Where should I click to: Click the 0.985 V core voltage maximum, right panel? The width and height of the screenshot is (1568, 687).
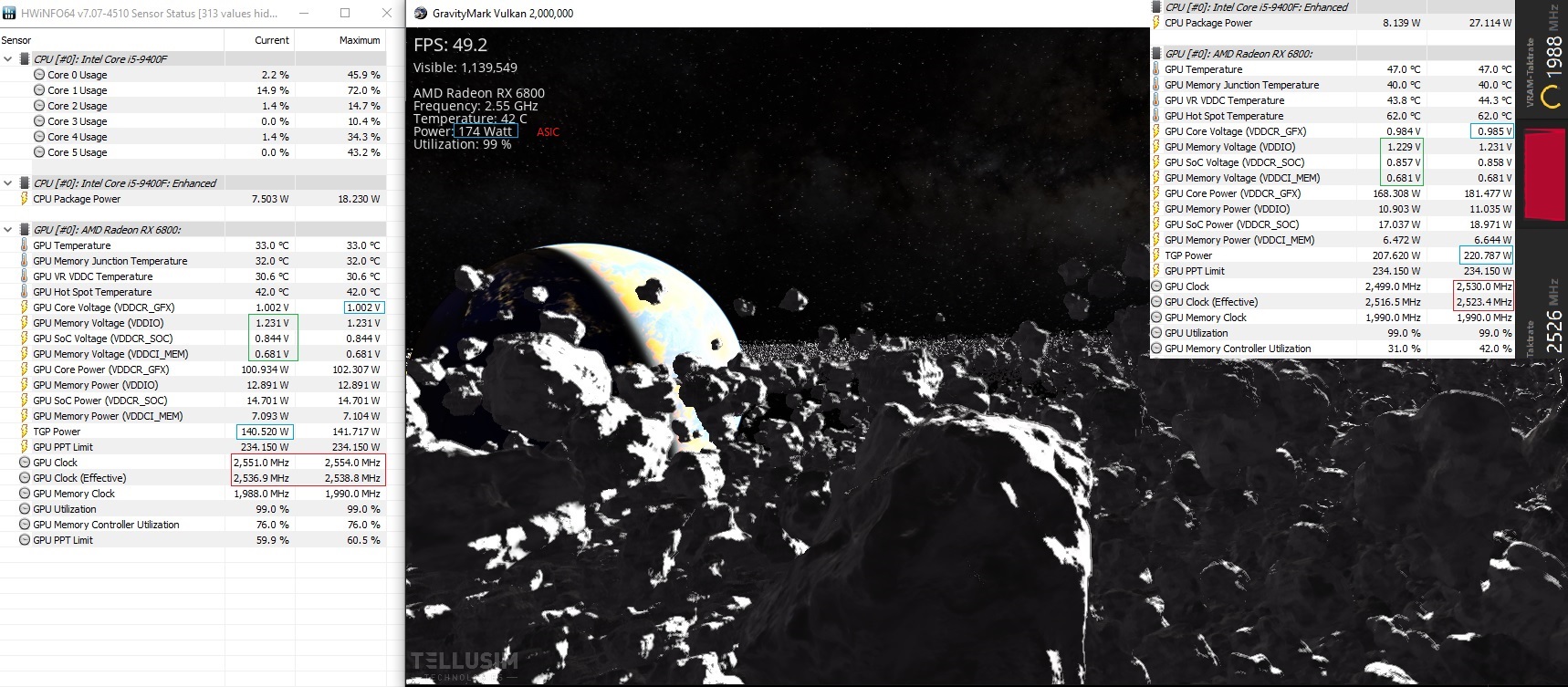[x=1493, y=131]
